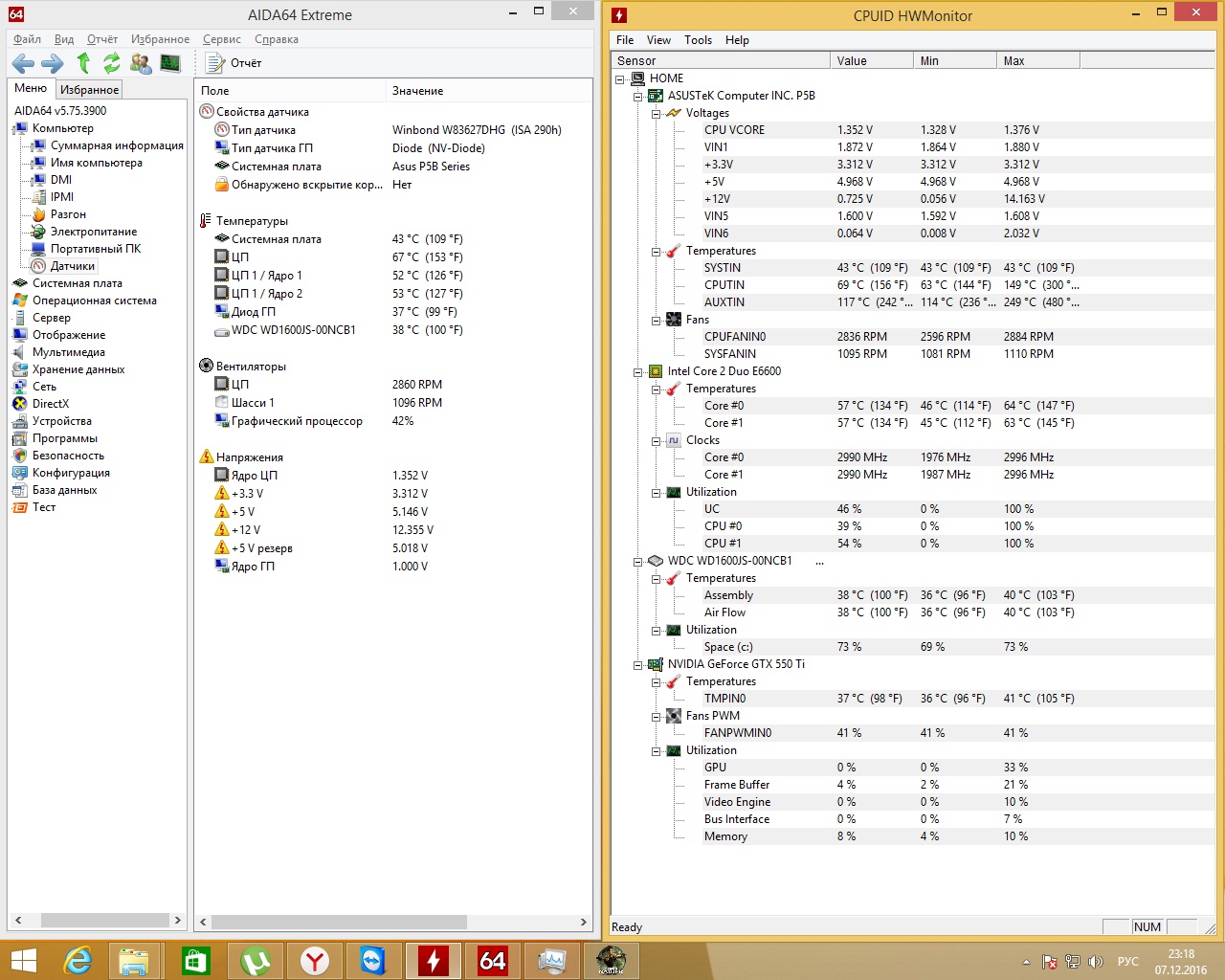Open Yandex browser from the taskbar
This screenshot has width=1225, height=980.
[x=314, y=961]
